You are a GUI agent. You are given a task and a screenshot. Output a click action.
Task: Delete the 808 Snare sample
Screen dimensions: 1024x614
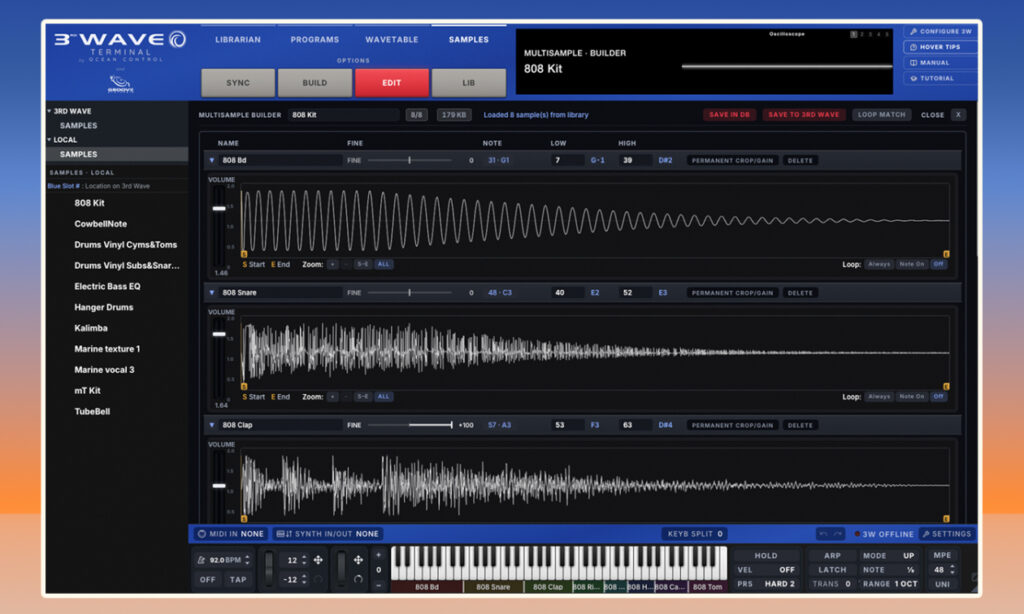coord(800,293)
